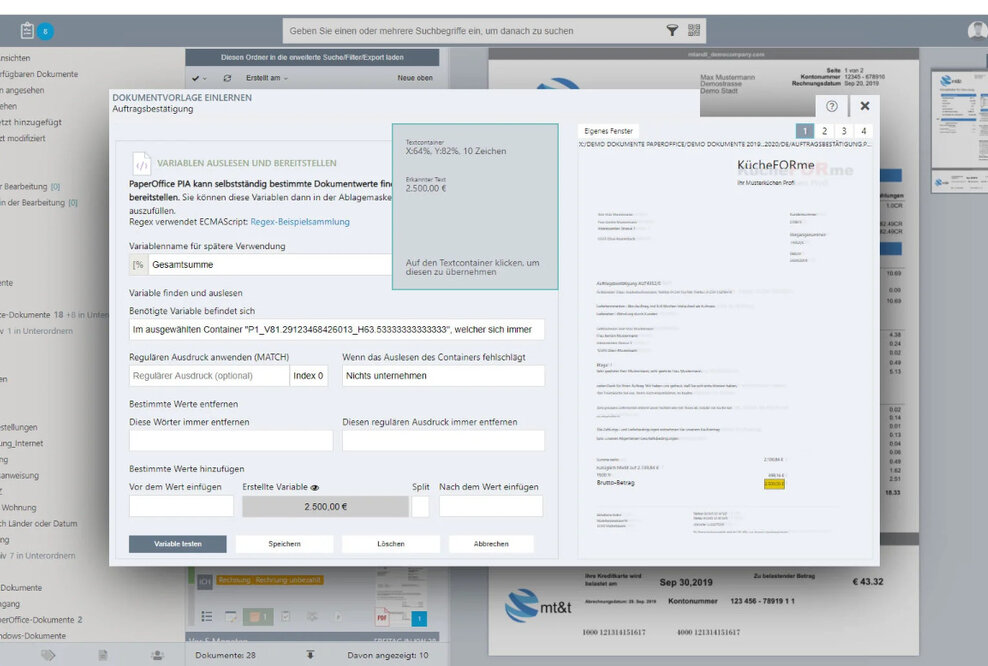988x666 pixels.
Task: Click the "Variable testen" button
Action: 177,543
